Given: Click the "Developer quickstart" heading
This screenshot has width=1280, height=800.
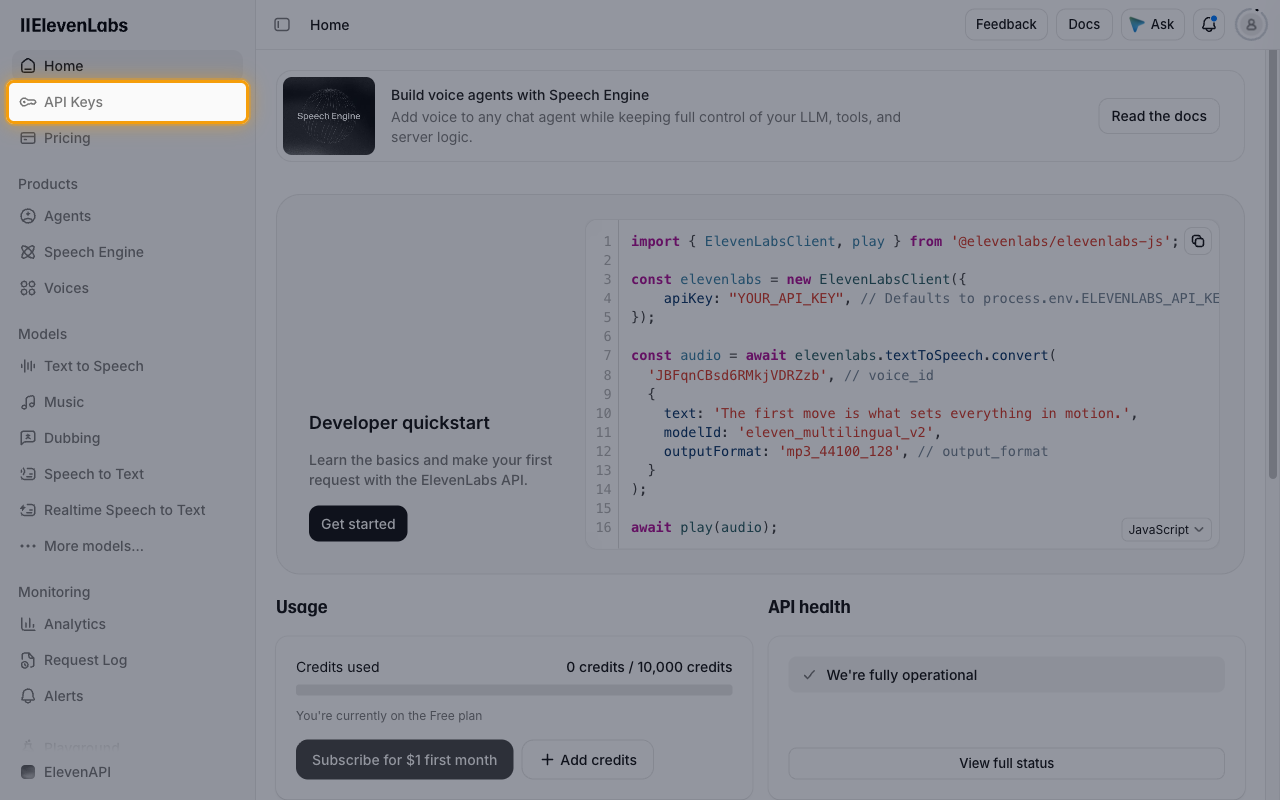Looking at the screenshot, I should [x=399, y=423].
